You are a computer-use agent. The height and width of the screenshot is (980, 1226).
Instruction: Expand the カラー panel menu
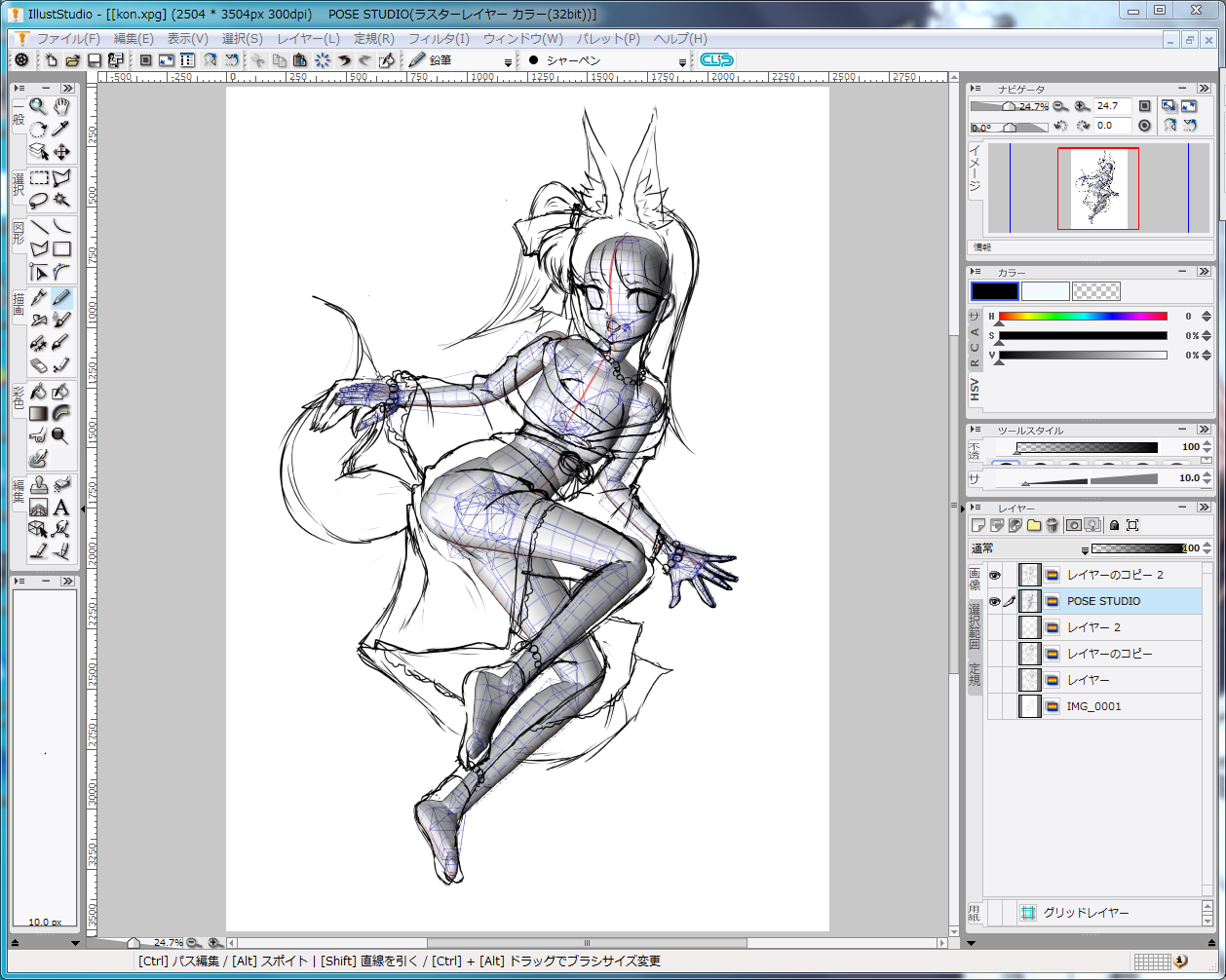coord(977,272)
